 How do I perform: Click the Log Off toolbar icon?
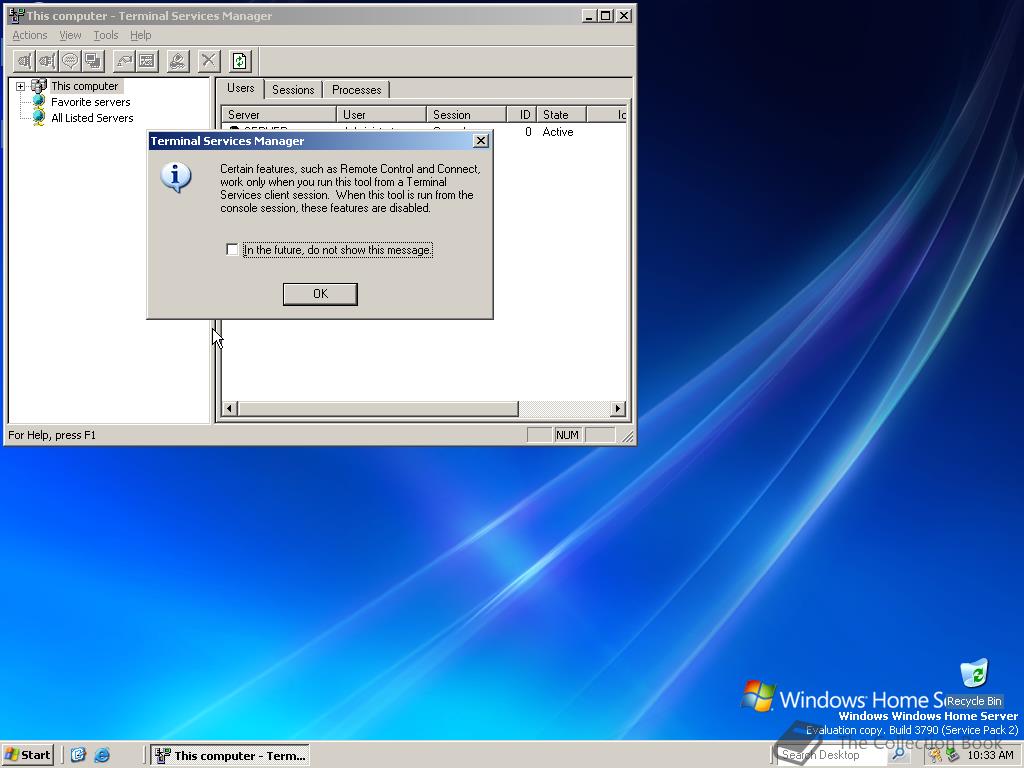point(178,61)
